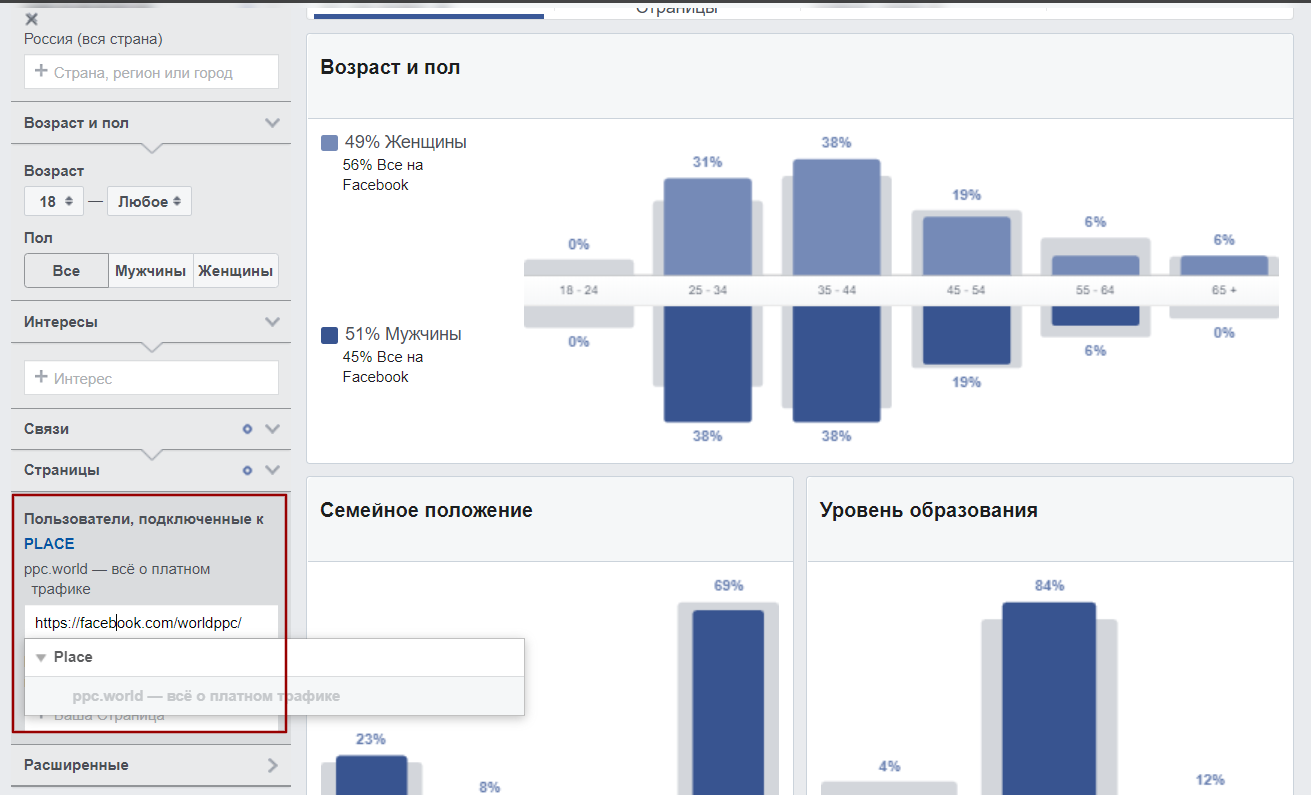Click the 55 - 64 age axis label
The width and height of the screenshot is (1311, 795).
pos(1095,290)
